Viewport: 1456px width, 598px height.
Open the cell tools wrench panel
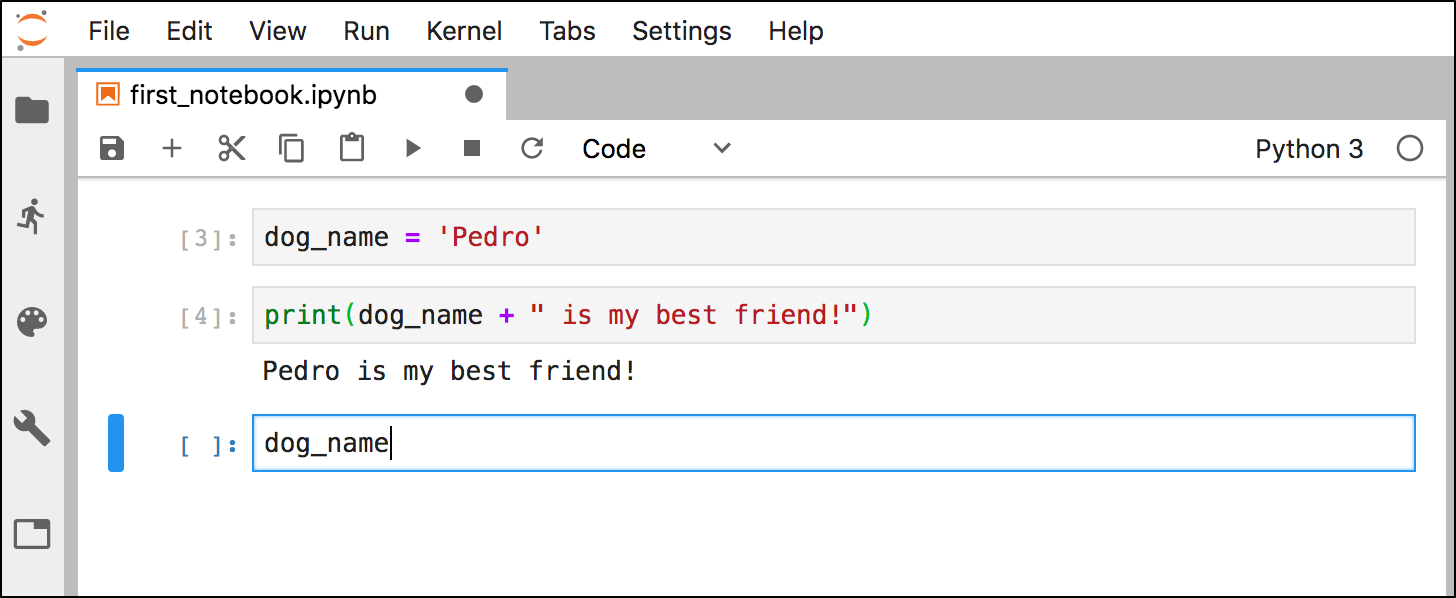point(33,428)
